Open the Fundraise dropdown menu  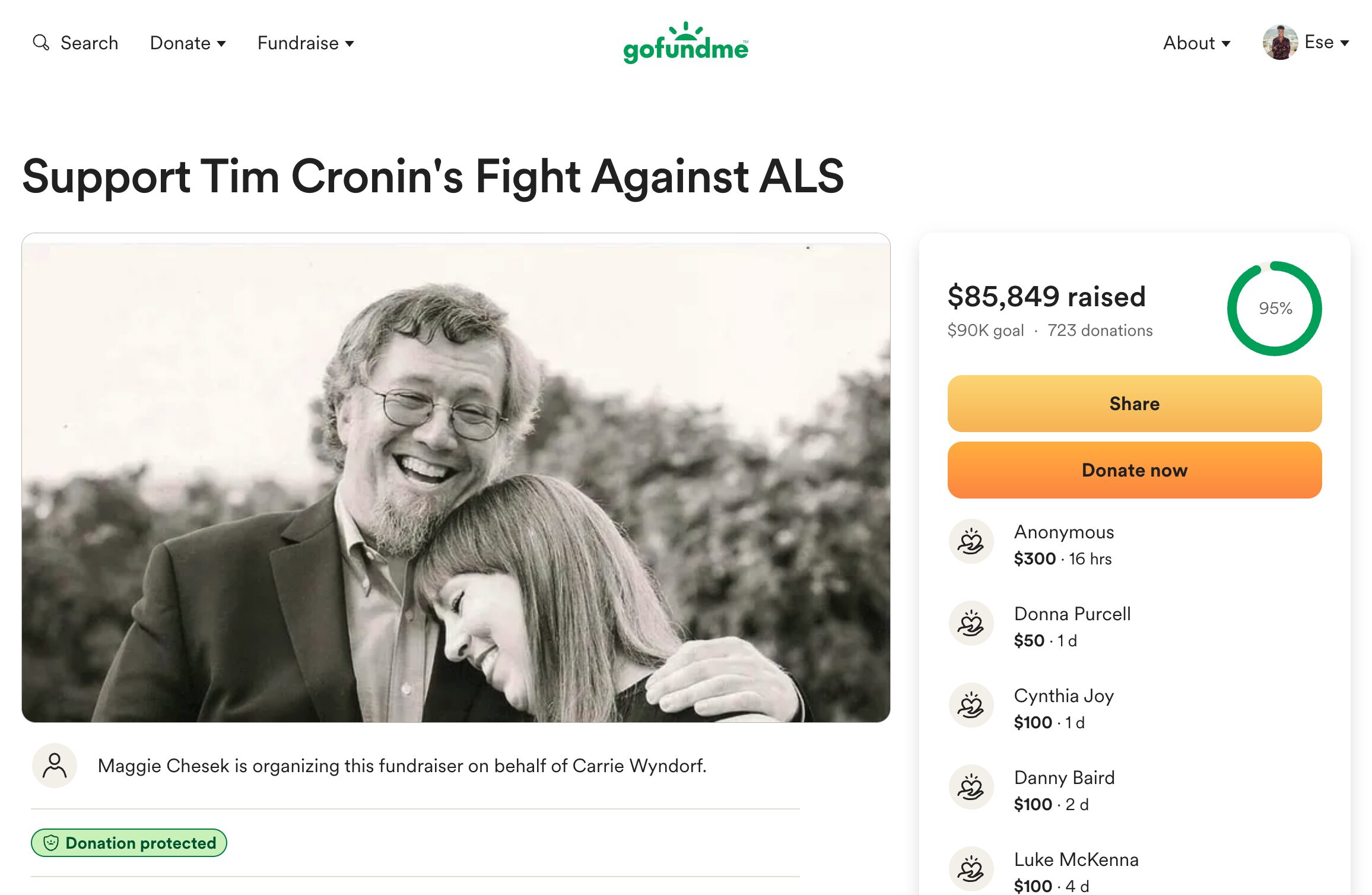point(306,43)
